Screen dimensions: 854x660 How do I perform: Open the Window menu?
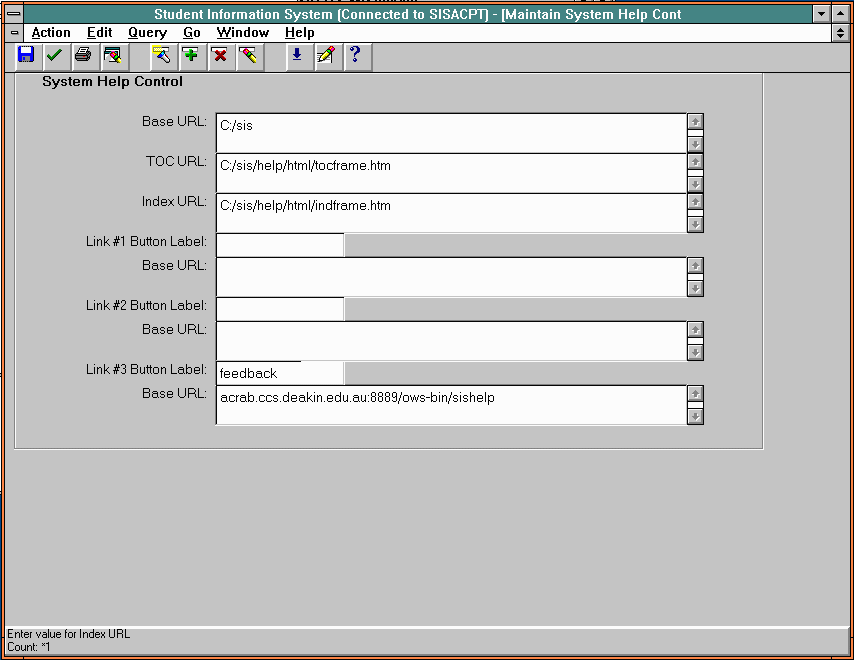(x=242, y=33)
